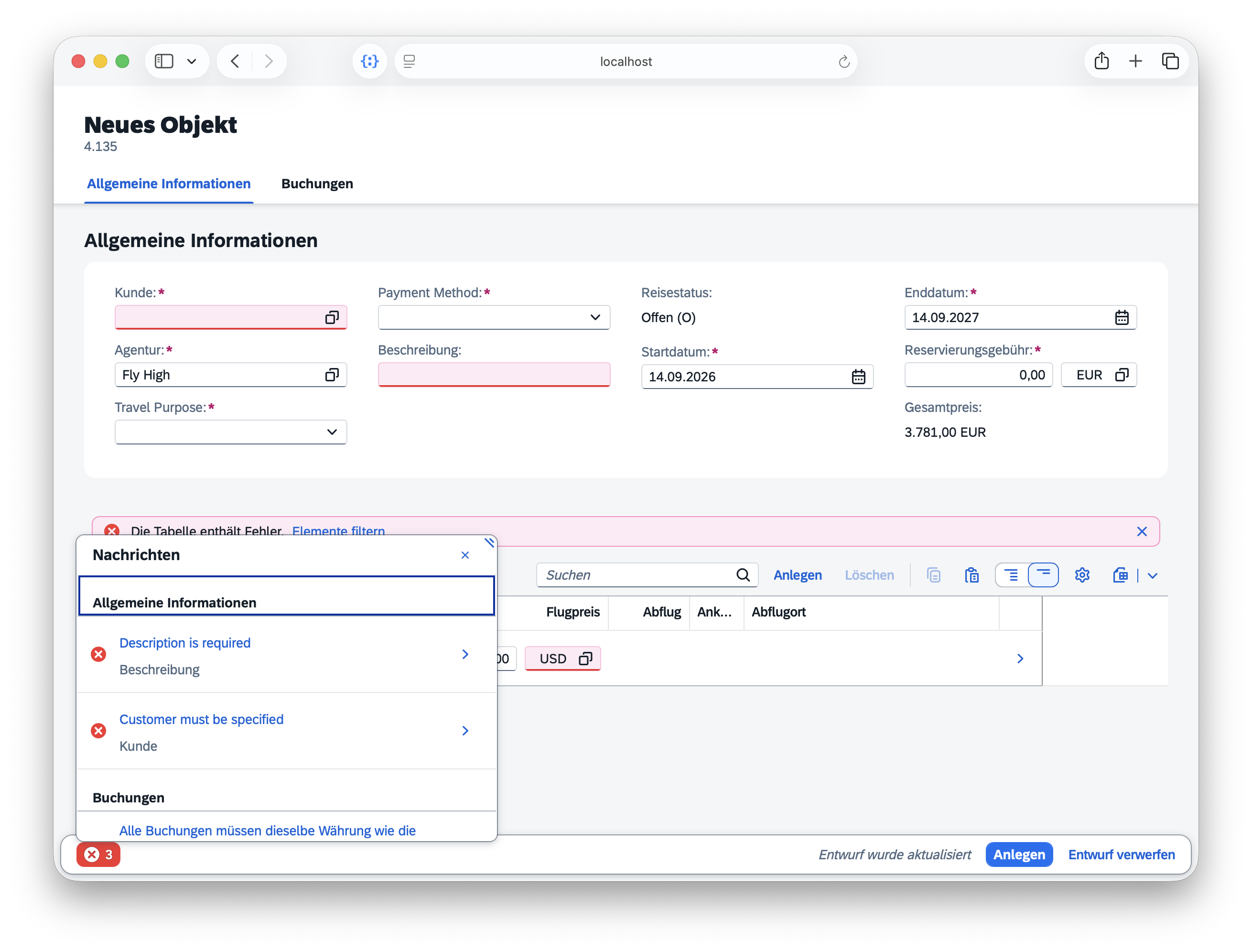Screen dimensions: 1252x952
Task: Click the search magnifier icon
Action: click(743, 575)
